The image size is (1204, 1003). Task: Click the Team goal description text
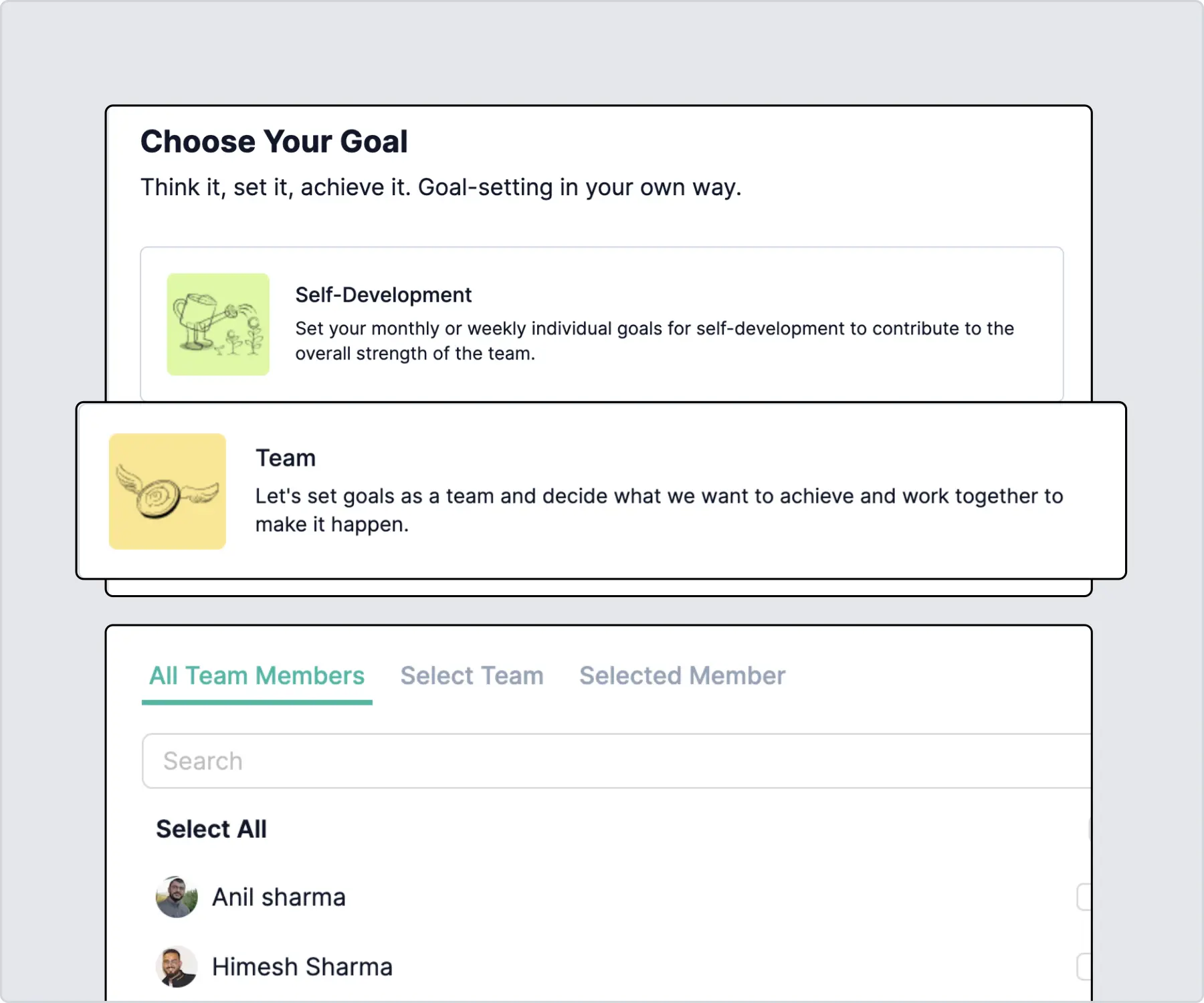tap(659, 510)
